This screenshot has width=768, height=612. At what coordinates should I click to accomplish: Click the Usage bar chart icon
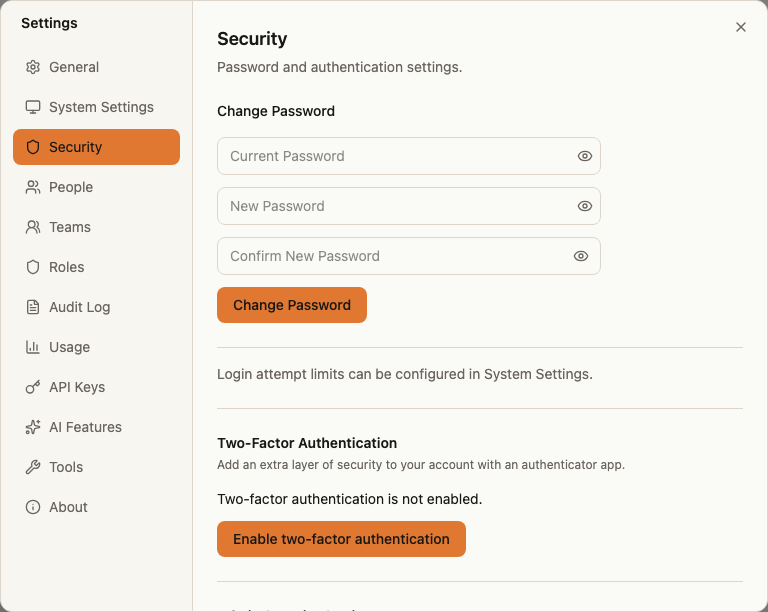point(33,347)
